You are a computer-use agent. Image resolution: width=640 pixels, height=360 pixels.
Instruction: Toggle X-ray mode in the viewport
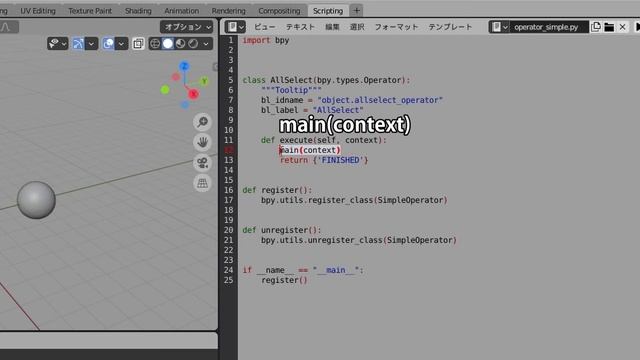pyautogui.click(x=138, y=43)
